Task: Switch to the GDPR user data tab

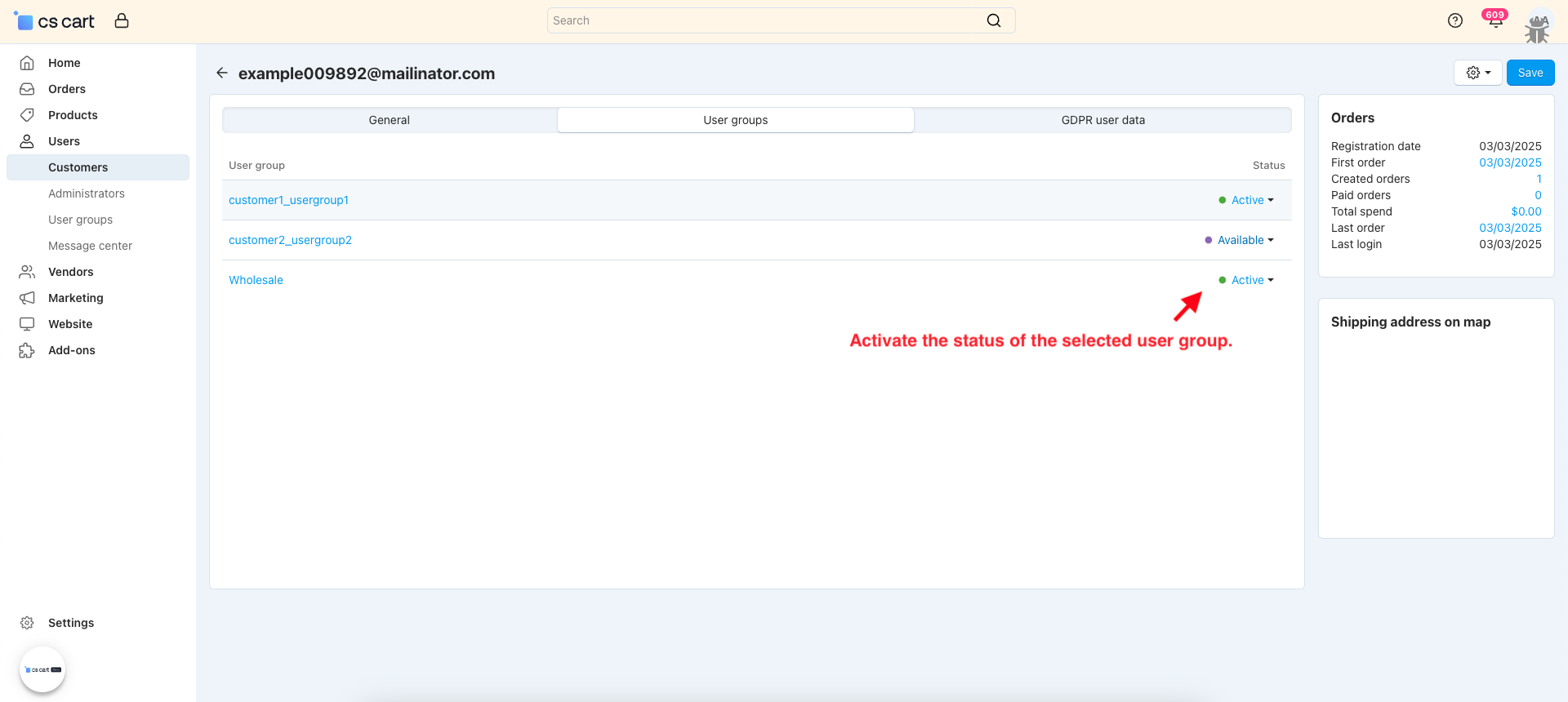Action: (x=1102, y=120)
